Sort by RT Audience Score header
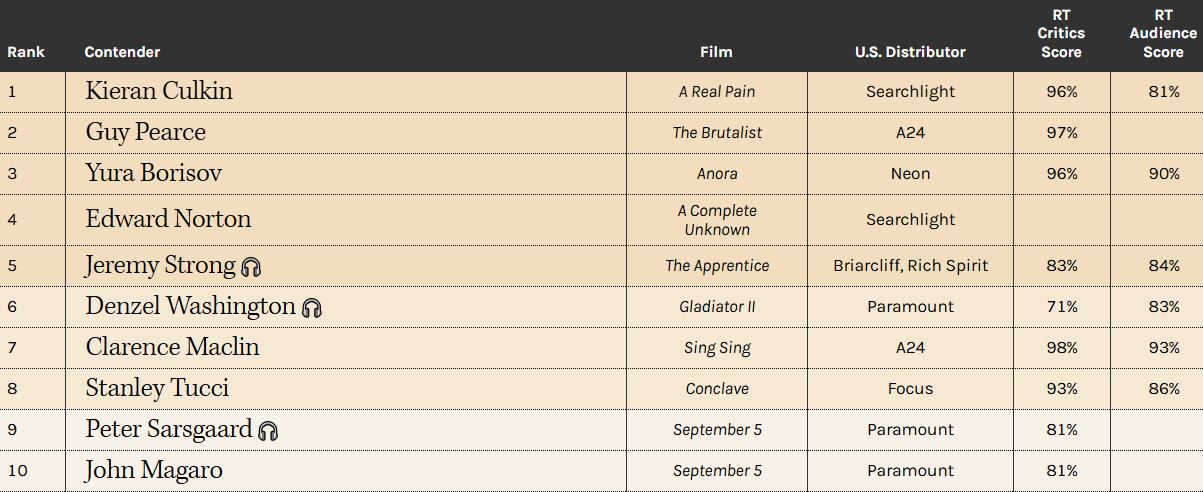 pos(1163,33)
